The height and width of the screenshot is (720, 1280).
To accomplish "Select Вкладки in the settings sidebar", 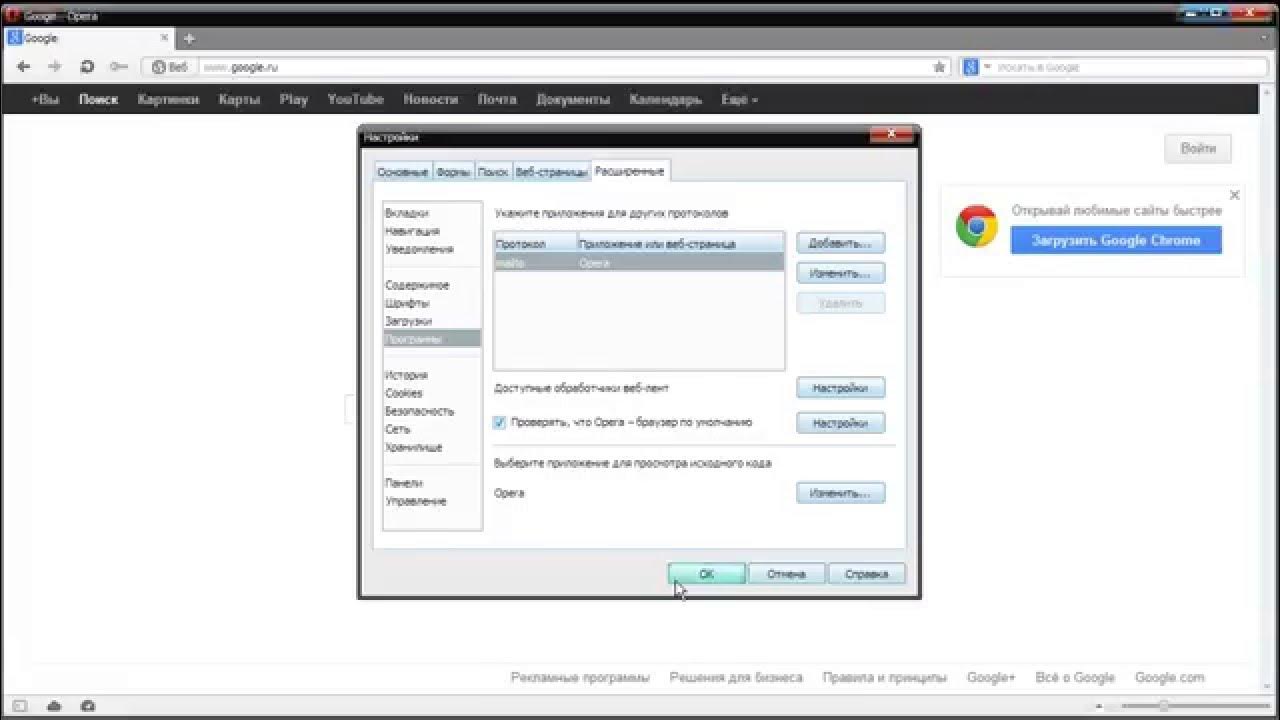I will pos(432,213).
